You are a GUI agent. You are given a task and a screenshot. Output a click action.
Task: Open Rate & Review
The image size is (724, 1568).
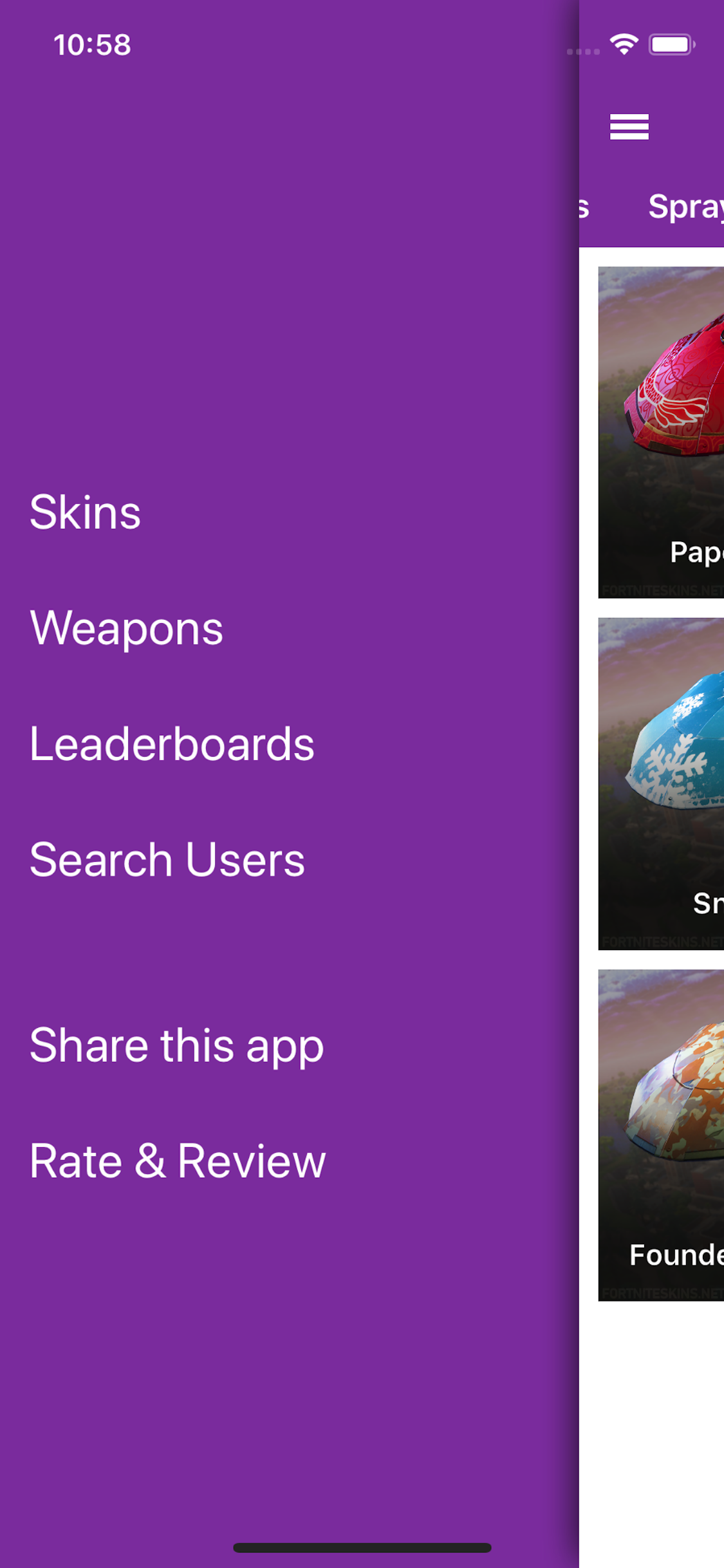pos(178,1162)
